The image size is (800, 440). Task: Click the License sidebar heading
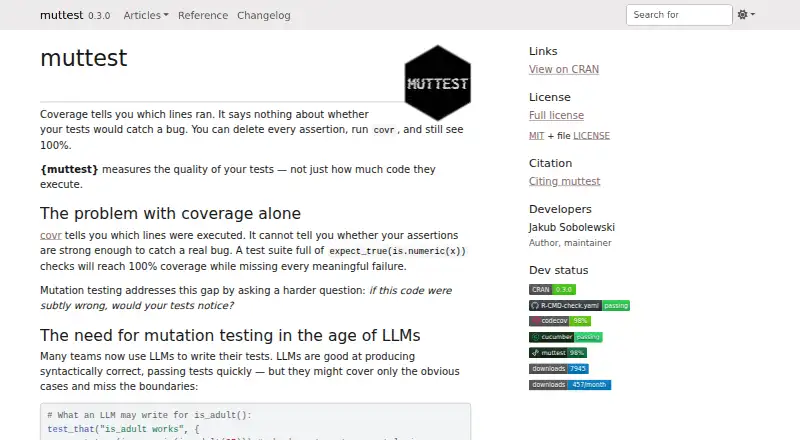pyautogui.click(x=549, y=97)
